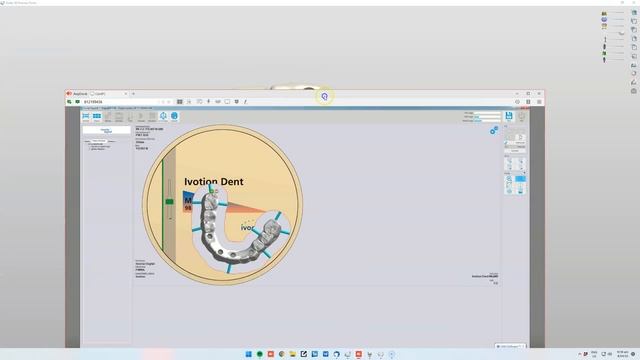Click the lightning actions icon in remote toolbar
This screenshot has height=360, width=640.
(209, 101)
